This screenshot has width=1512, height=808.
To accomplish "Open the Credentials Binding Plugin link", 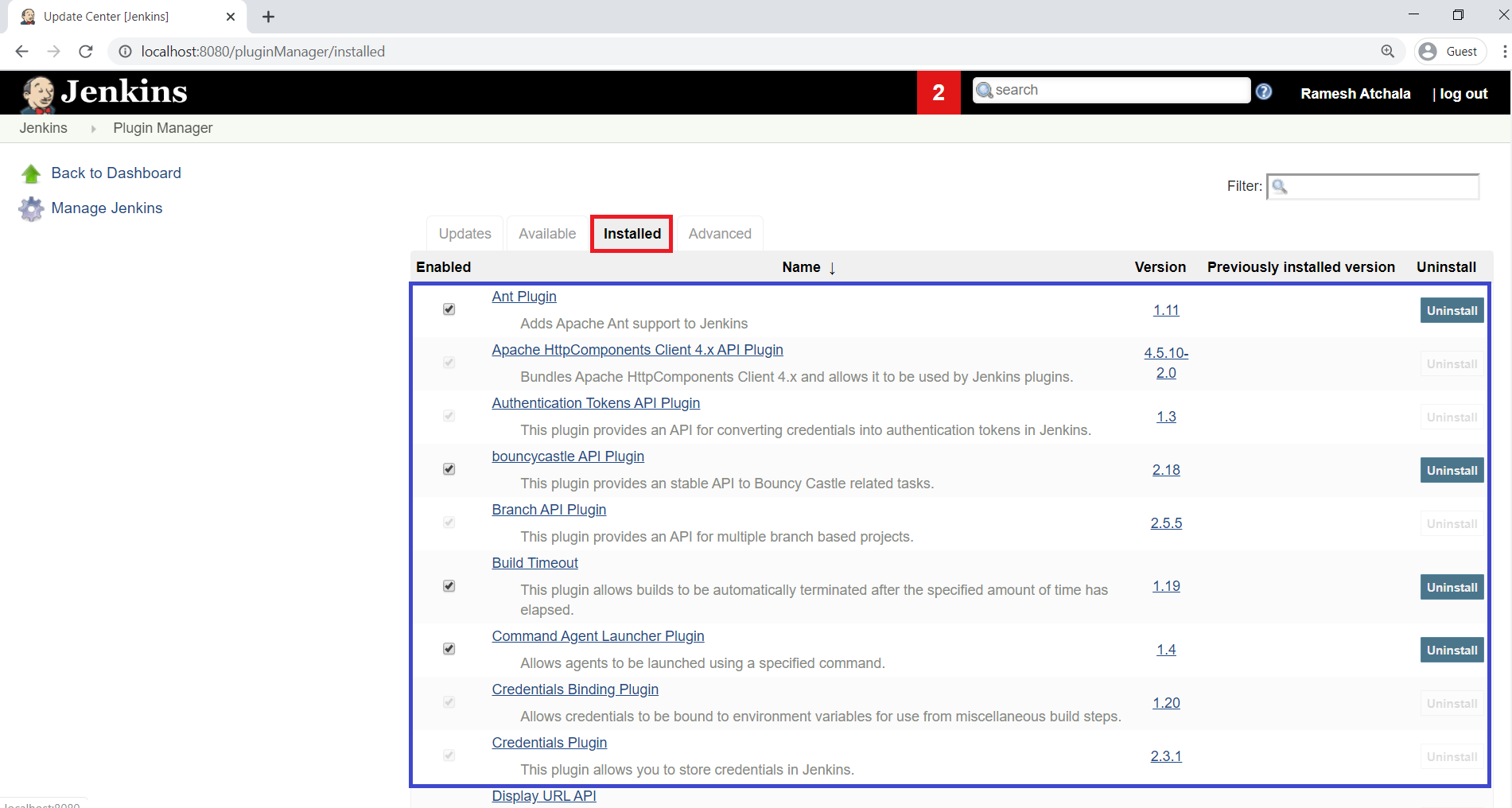I will click(575, 690).
